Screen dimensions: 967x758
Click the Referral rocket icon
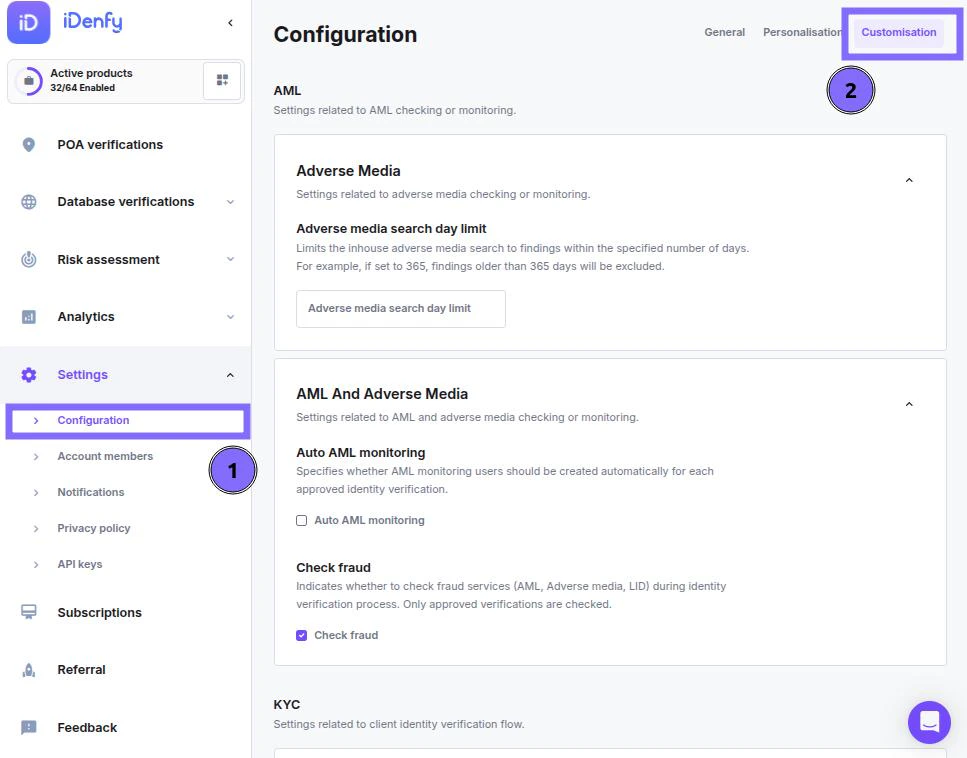pos(28,670)
